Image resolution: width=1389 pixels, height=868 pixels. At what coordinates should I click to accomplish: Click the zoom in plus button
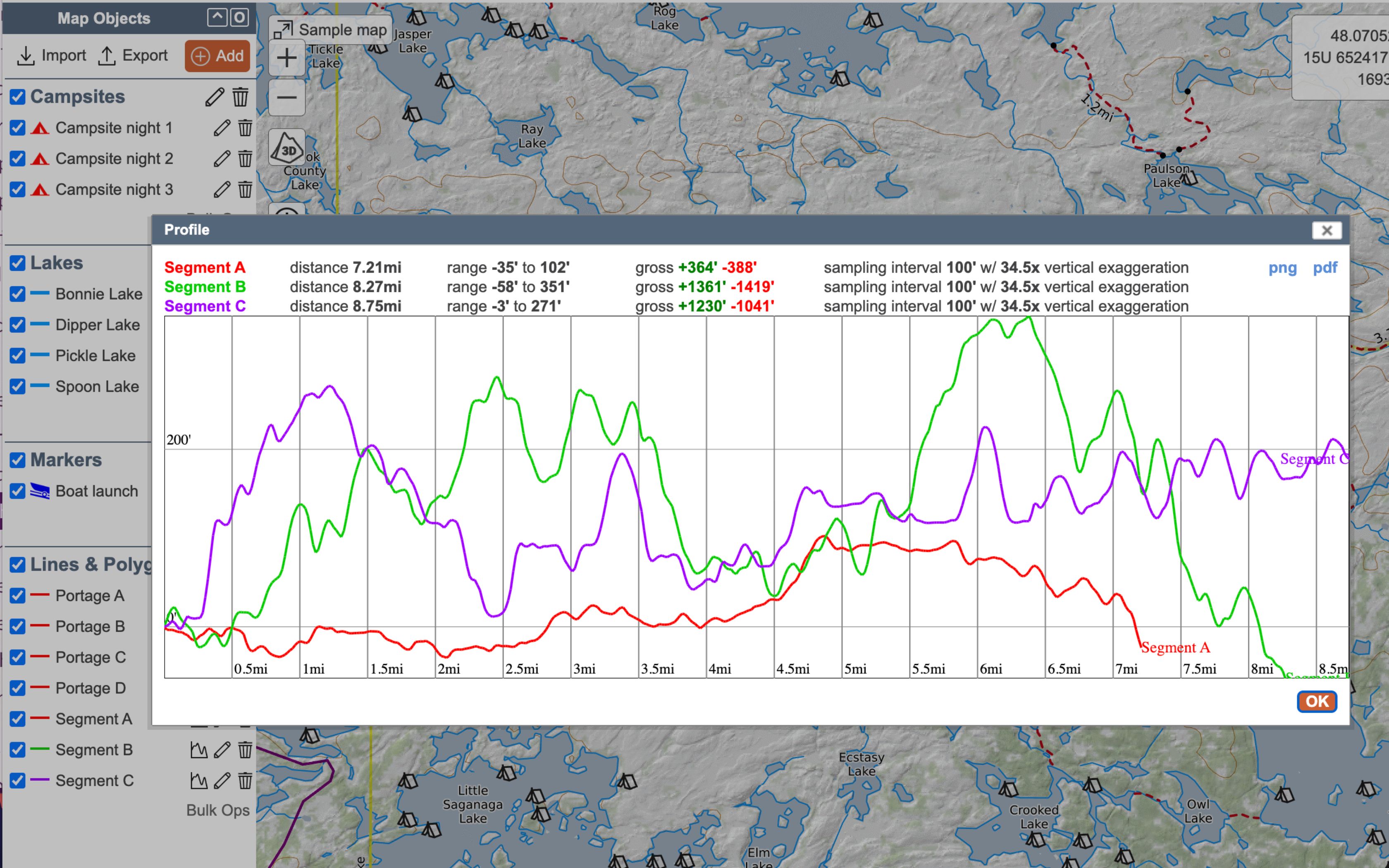[x=286, y=57]
